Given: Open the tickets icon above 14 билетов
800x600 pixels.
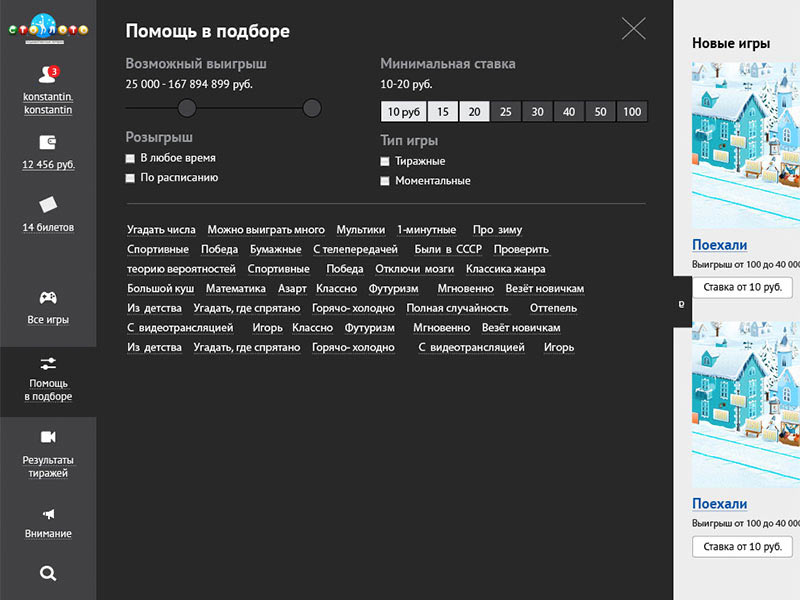Looking at the screenshot, I should click(48, 205).
